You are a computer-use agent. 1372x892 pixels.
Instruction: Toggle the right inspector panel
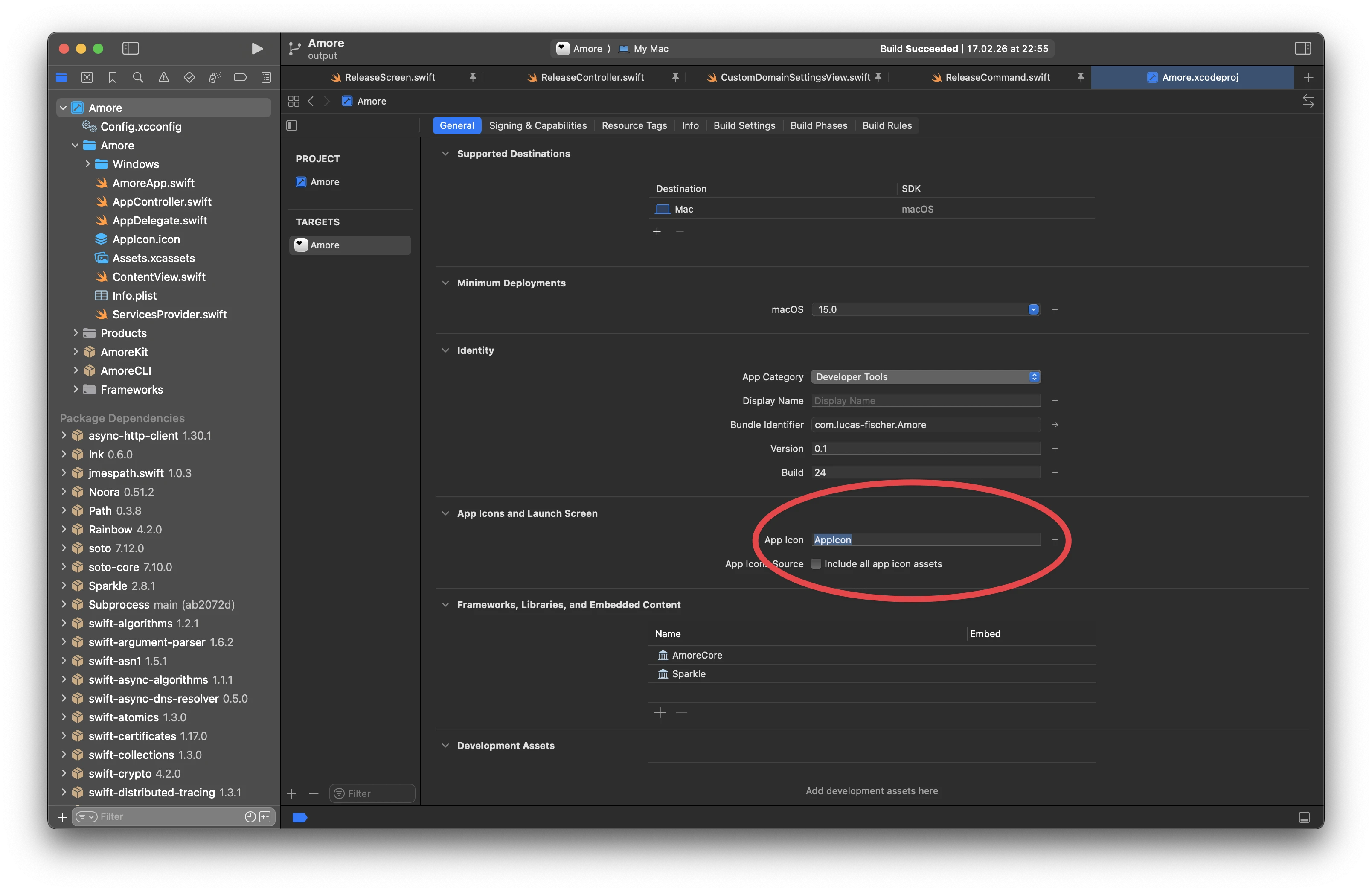(x=1303, y=48)
